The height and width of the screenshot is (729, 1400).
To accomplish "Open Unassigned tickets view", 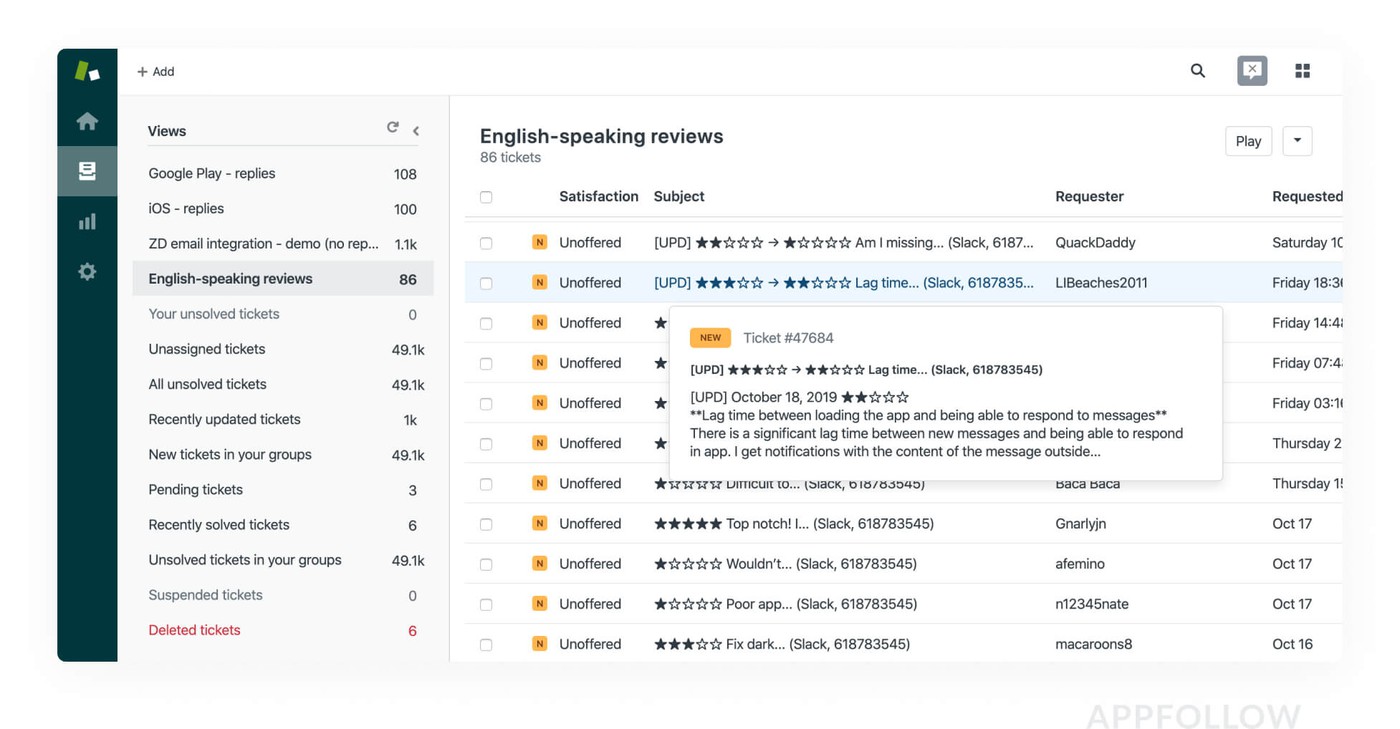I will (283, 349).
